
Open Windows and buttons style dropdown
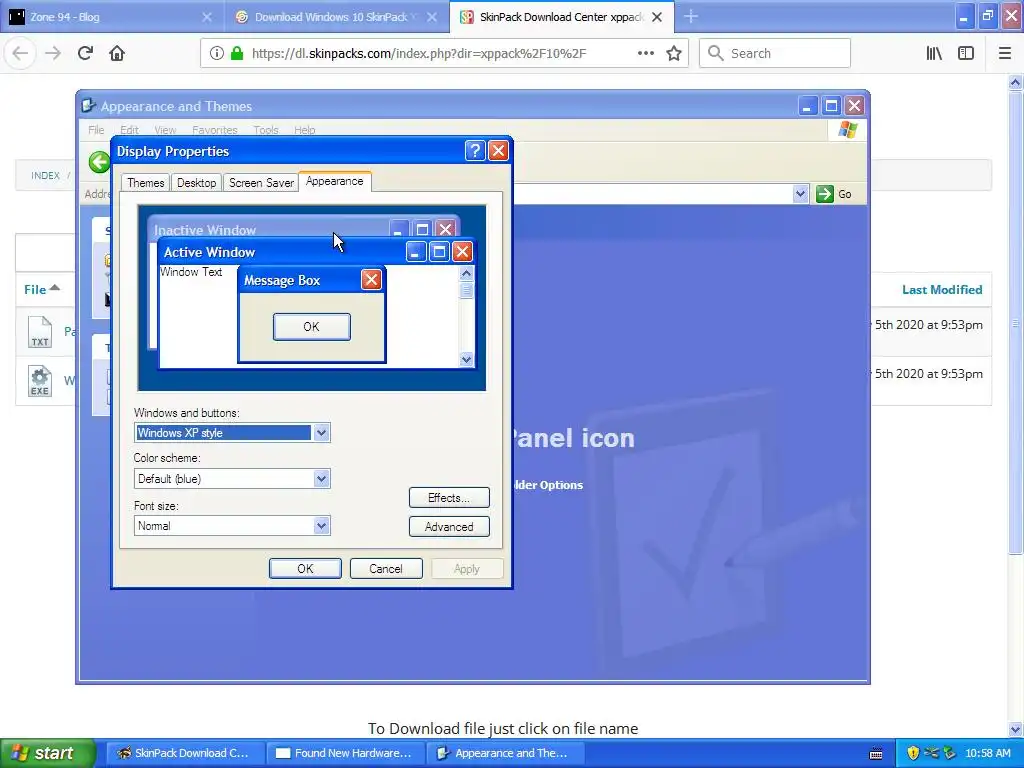point(321,433)
